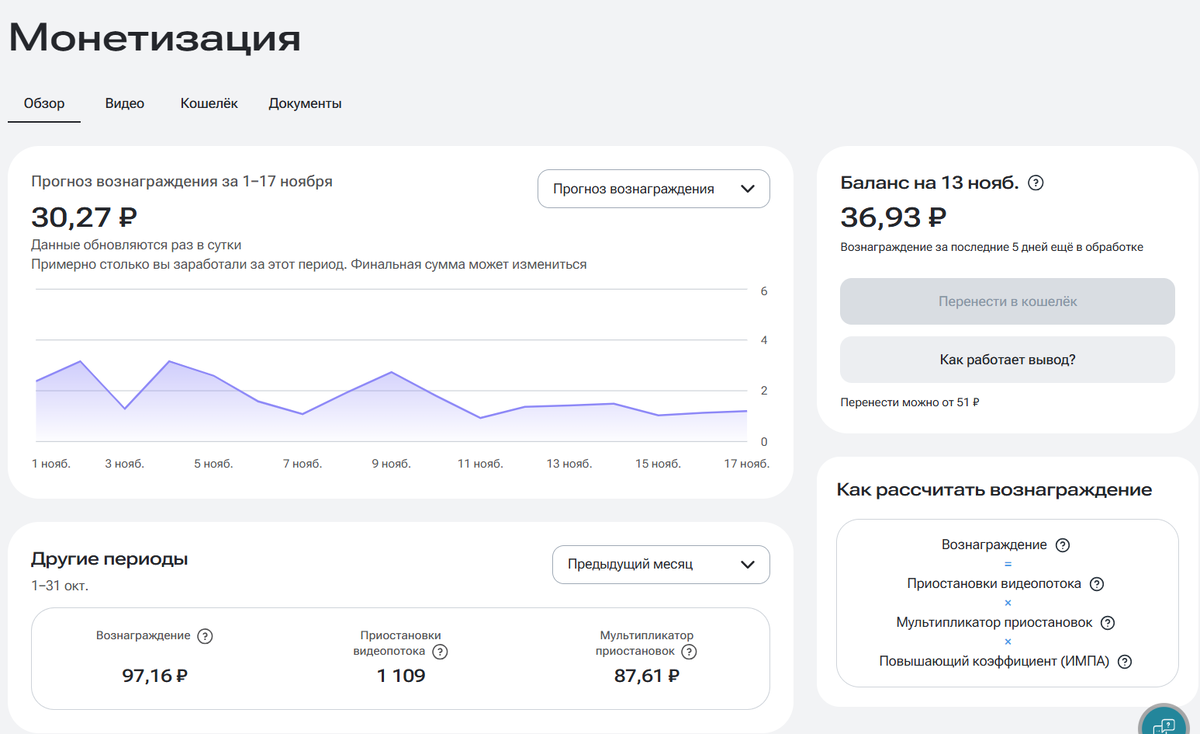Click the forecast amount 30,27 ₽
Screen dimensions: 1200x734
[x=84, y=217]
